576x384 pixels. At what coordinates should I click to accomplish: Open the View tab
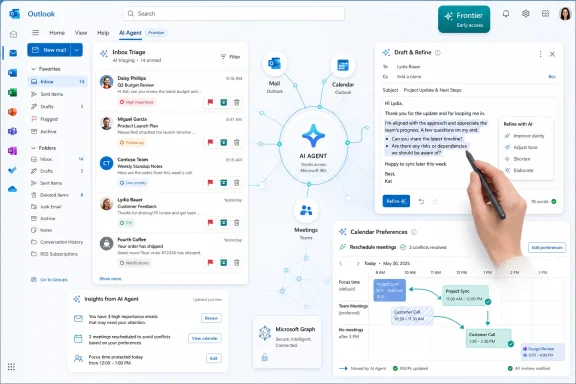tap(81, 33)
